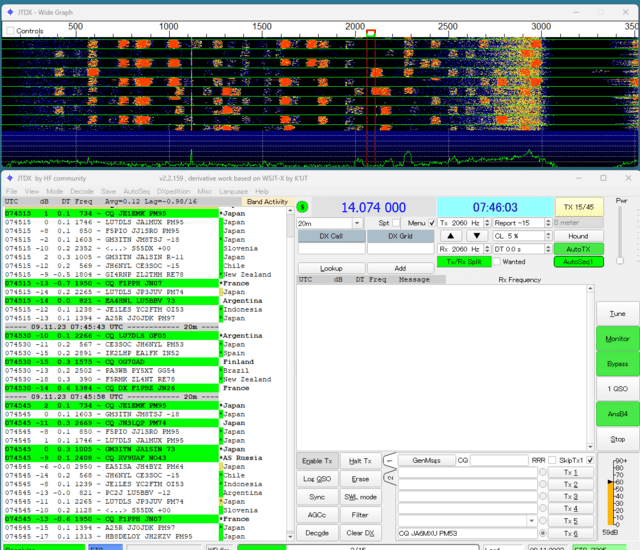
Task: Open the AutoSeq menu
Action: point(136,191)
